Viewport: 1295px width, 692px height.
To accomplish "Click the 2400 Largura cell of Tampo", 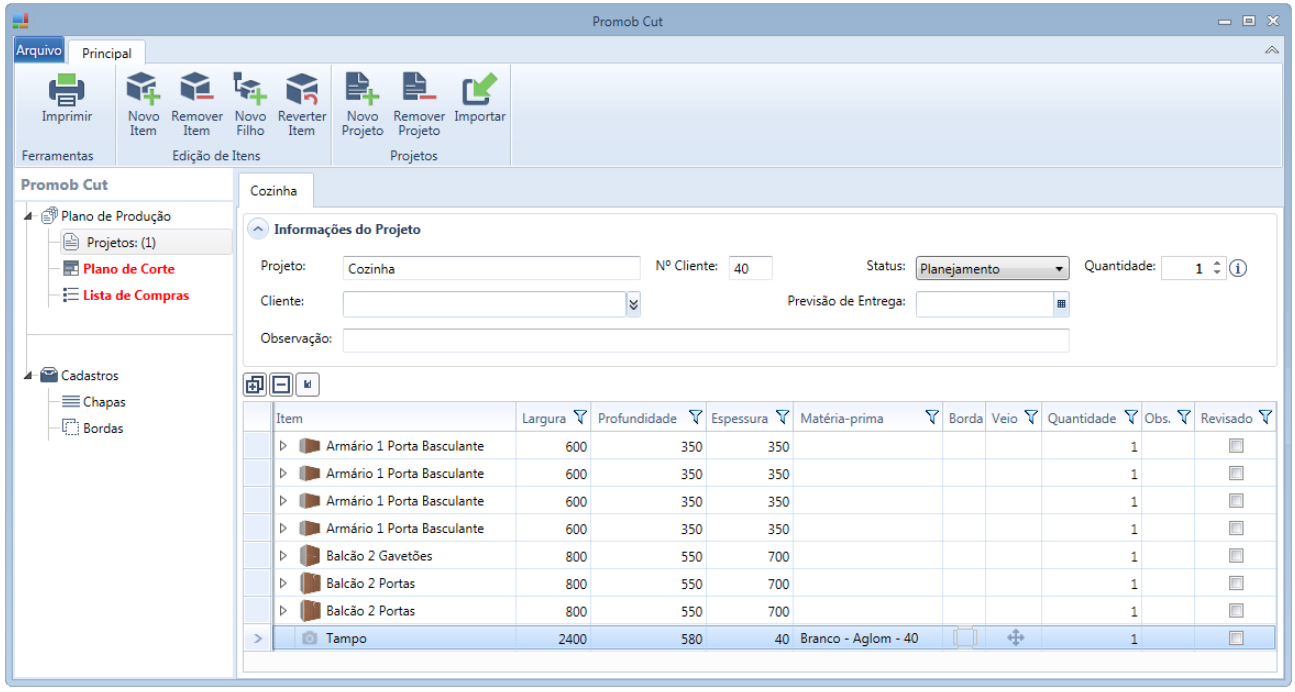I will 554,638.
